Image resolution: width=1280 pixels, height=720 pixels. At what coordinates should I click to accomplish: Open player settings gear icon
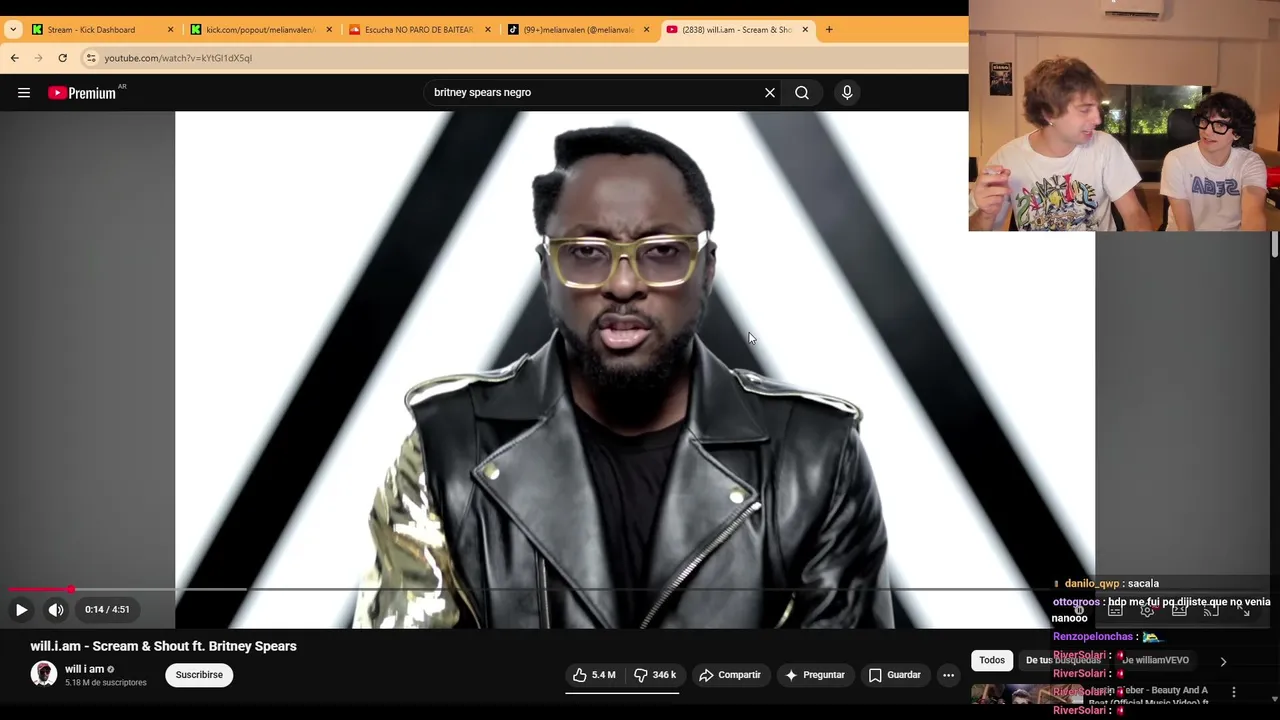click(1147, 610)
